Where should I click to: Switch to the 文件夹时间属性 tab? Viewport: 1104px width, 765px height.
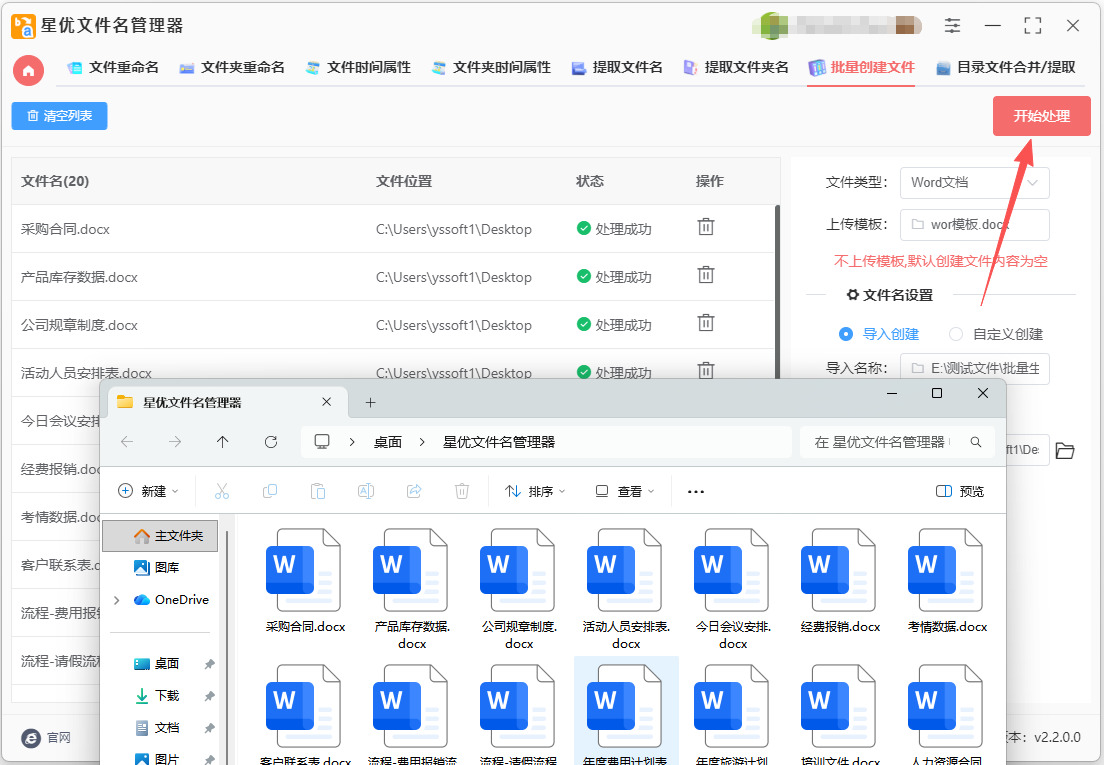[491, 68]
